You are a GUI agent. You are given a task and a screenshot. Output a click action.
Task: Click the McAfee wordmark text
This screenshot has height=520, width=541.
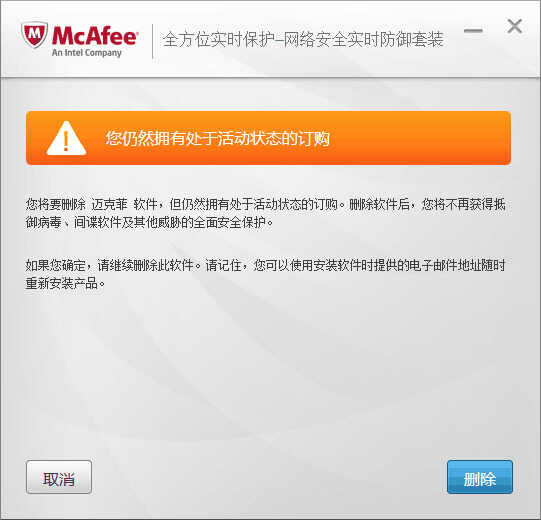coord(95,35)
